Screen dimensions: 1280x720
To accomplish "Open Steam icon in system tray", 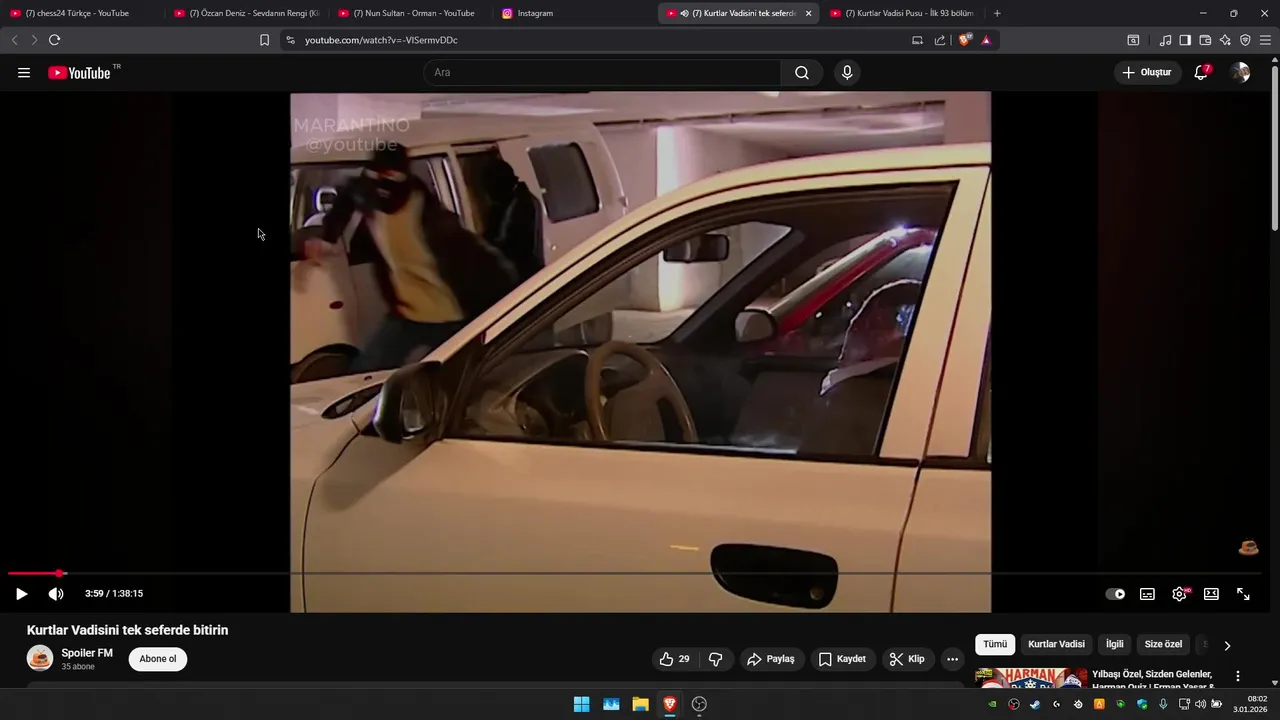I will tap(1035, 704).
